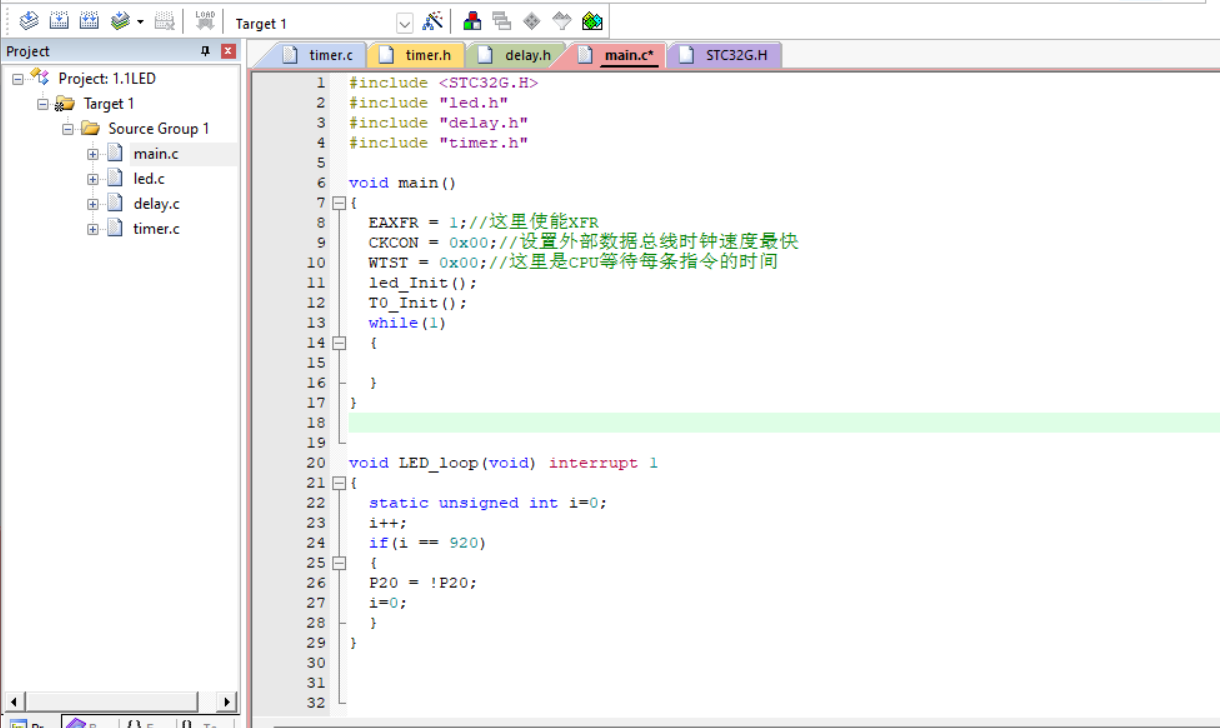The width and height of the screenshot is (1220, 728).
Task: Click the Manage Run-Time Environment diamond icon
Action: 532,21
